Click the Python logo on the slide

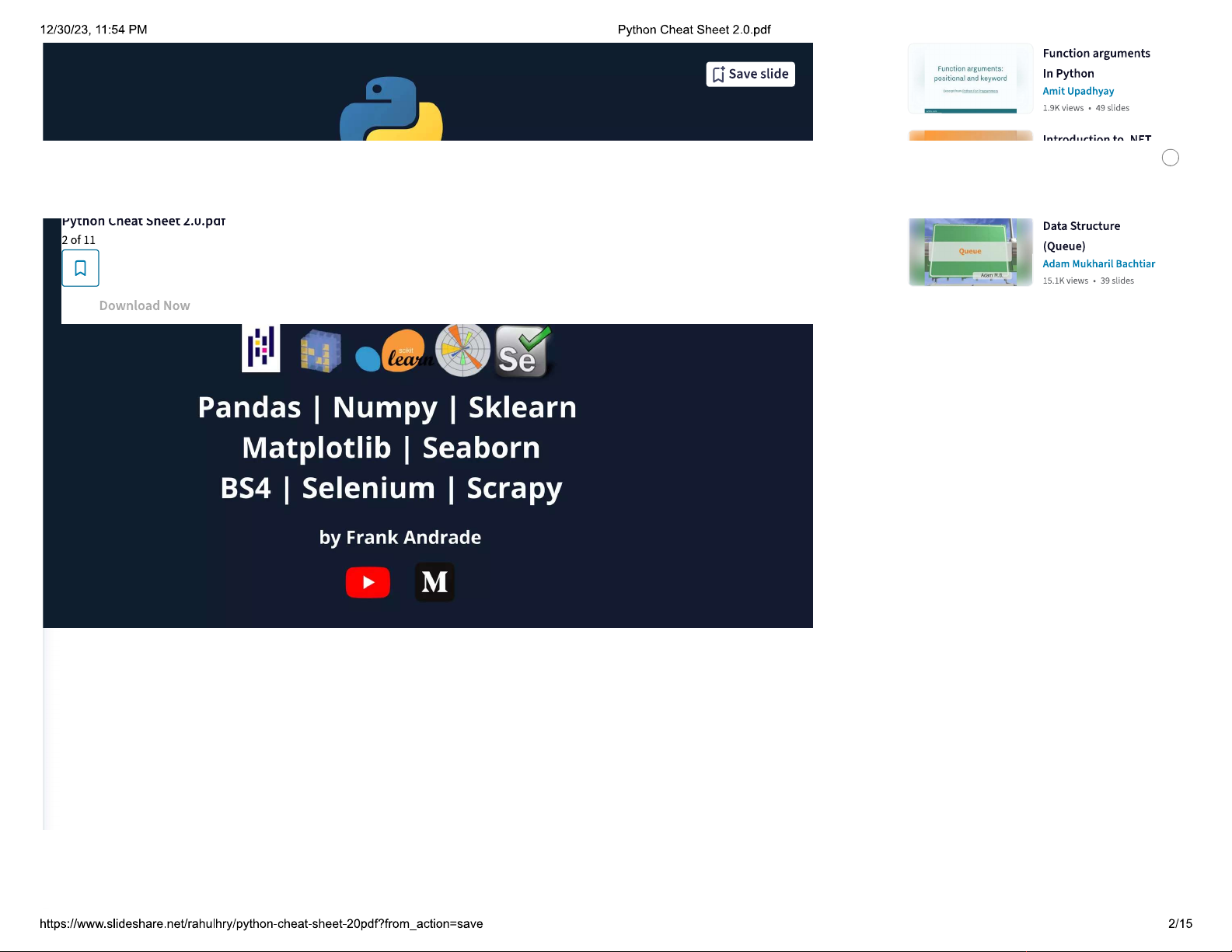[x=391, y=110]
